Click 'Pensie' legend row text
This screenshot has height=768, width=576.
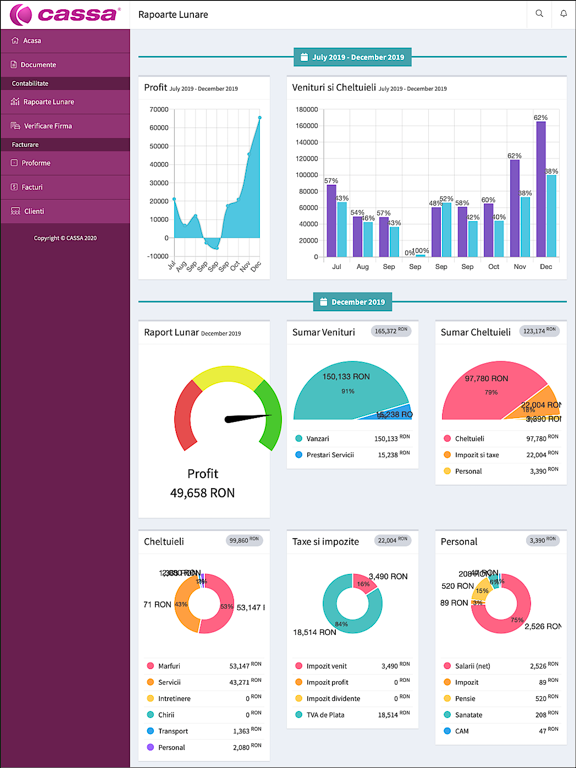click(465, 698)
